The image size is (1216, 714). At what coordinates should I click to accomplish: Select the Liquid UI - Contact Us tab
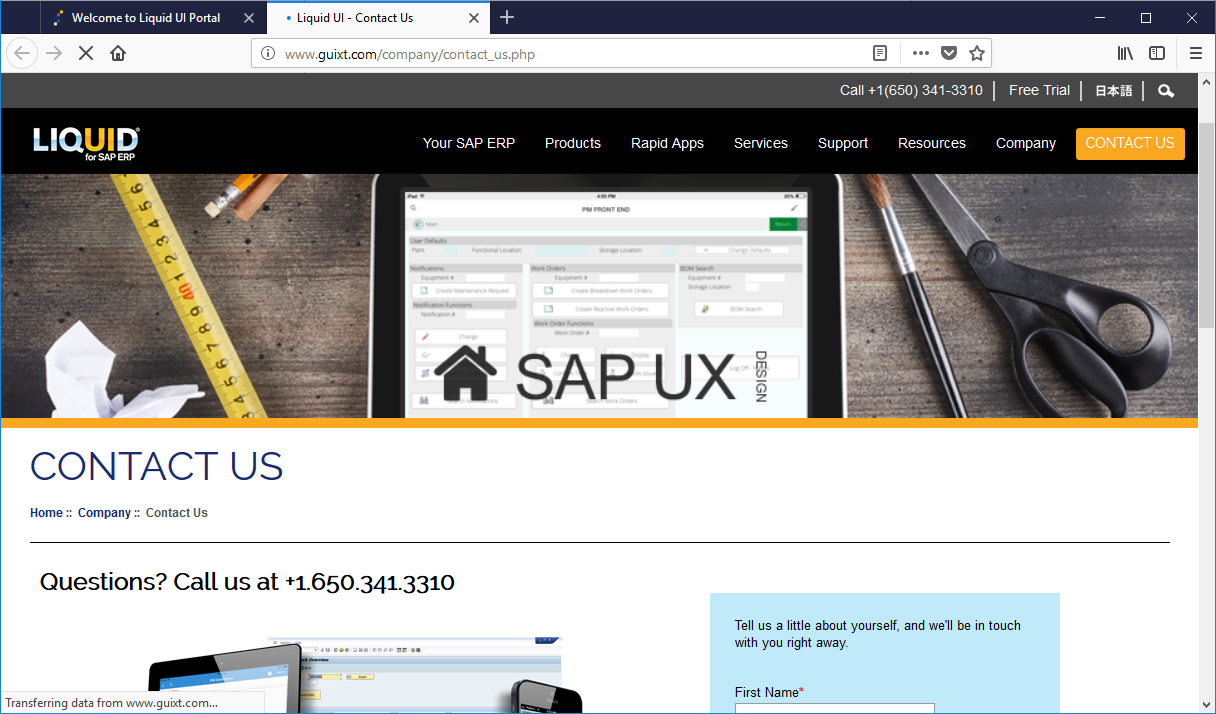[x=378, y=18]
